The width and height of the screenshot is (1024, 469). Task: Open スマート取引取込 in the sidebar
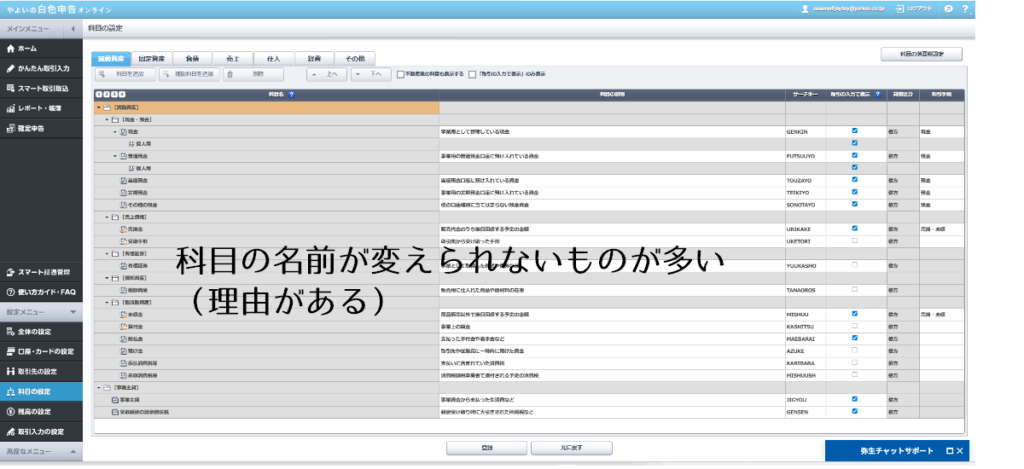pos(40,88)
